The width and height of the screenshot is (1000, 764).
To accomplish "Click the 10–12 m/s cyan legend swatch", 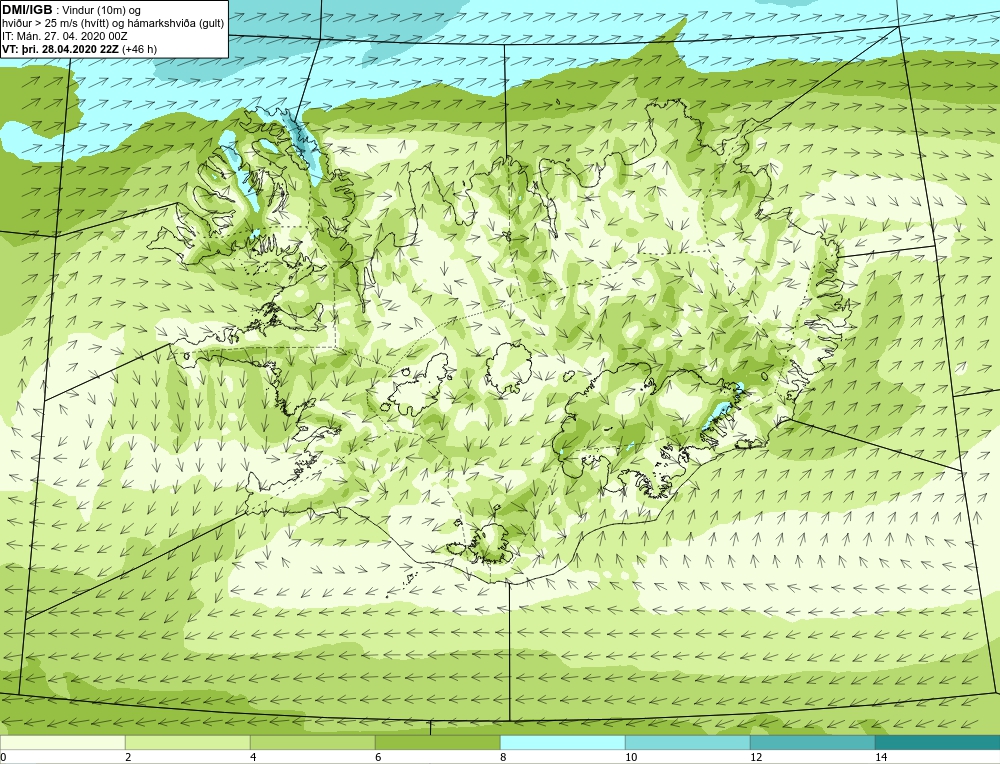I will (688, 742).
